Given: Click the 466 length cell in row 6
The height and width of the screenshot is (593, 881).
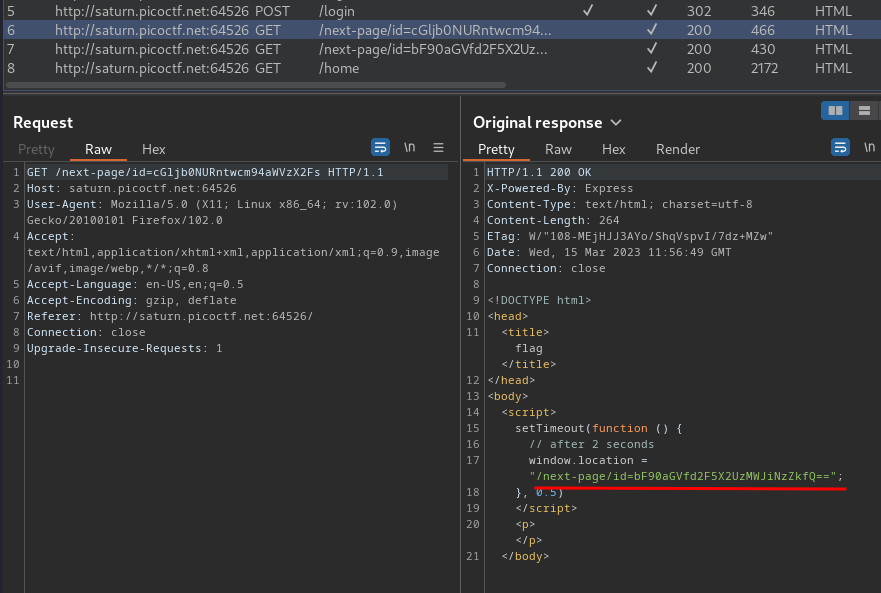Looking at the screenshot, I should 762,30.
